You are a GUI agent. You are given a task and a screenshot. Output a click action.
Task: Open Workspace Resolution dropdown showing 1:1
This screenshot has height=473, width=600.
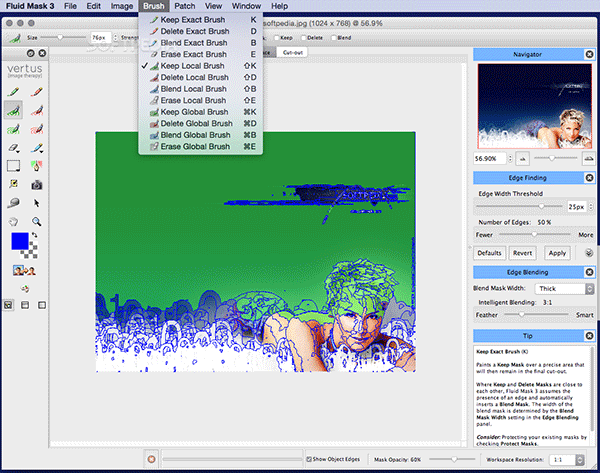(x=567, y=460)
